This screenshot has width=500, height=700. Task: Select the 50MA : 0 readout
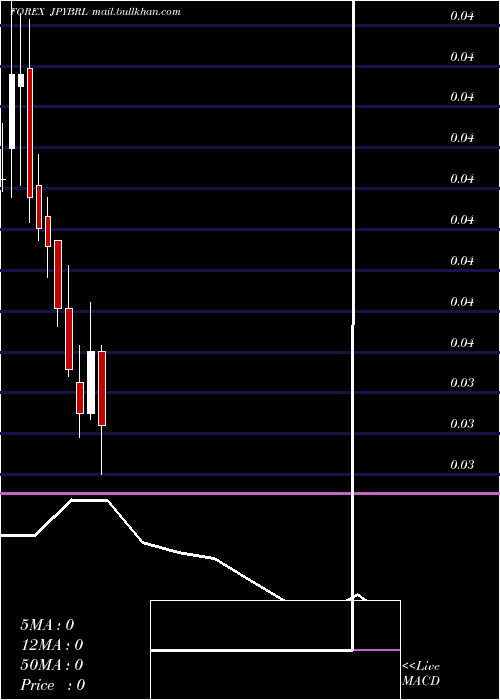tap(51, 665)
